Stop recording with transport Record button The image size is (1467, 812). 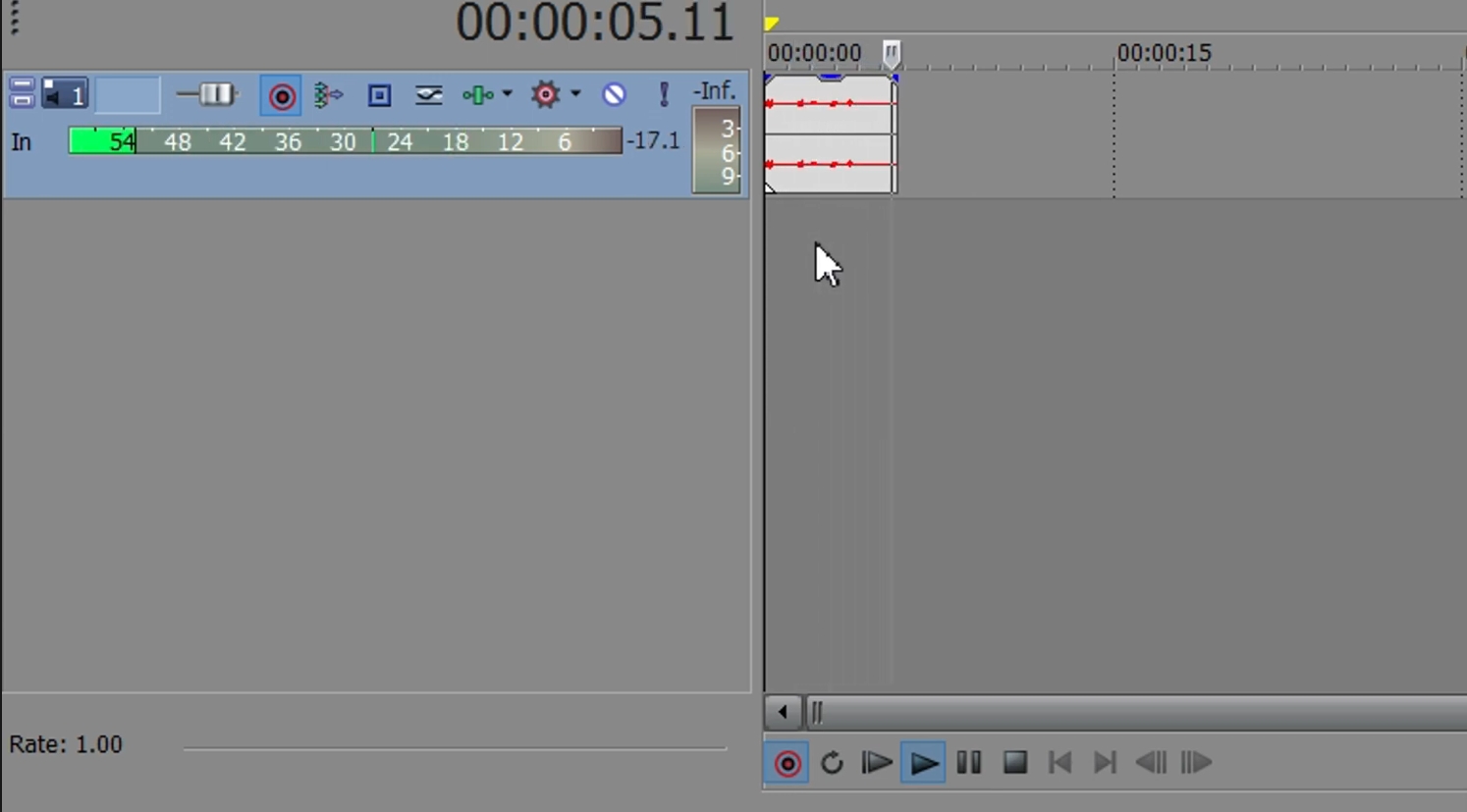[x=787, y=764]
